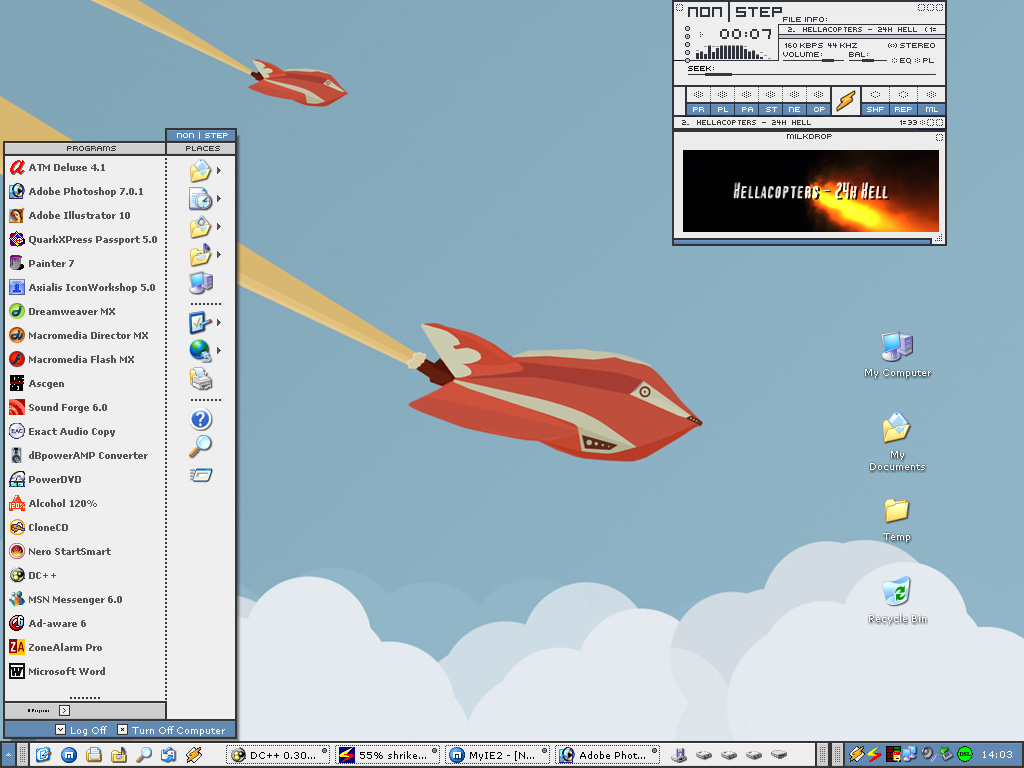This screenshot has height=768, width=1024.
Task: Expand My Documents submenu arrow in Places
Action: (219, 170)
